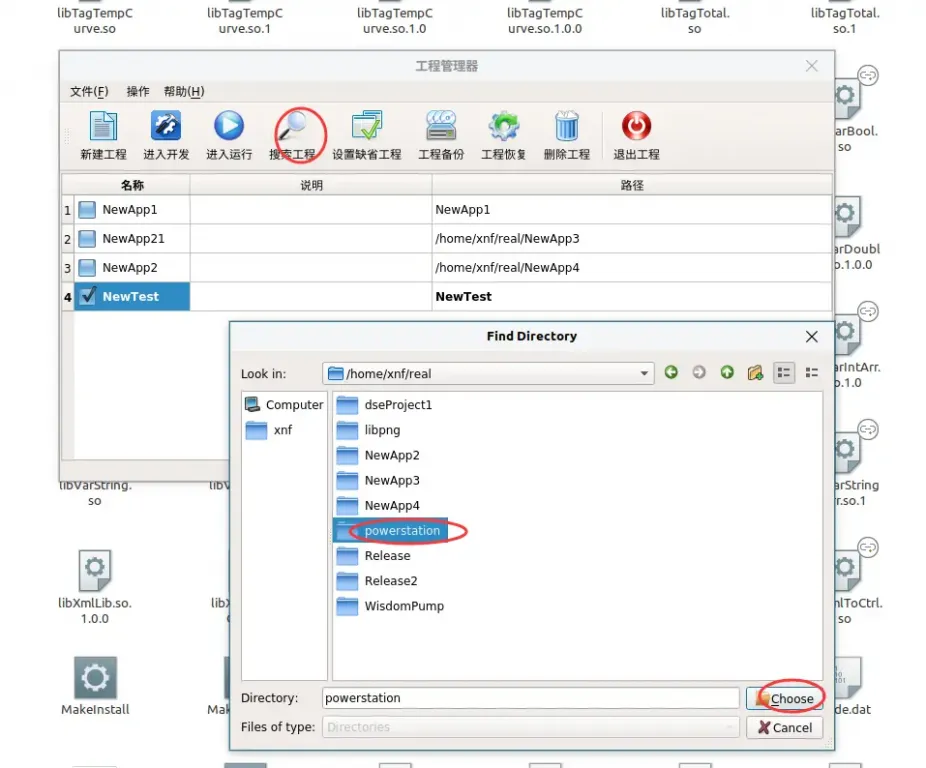
Task: Click the 工程备份 (Project Backup) icon
Action: point(441,126)
